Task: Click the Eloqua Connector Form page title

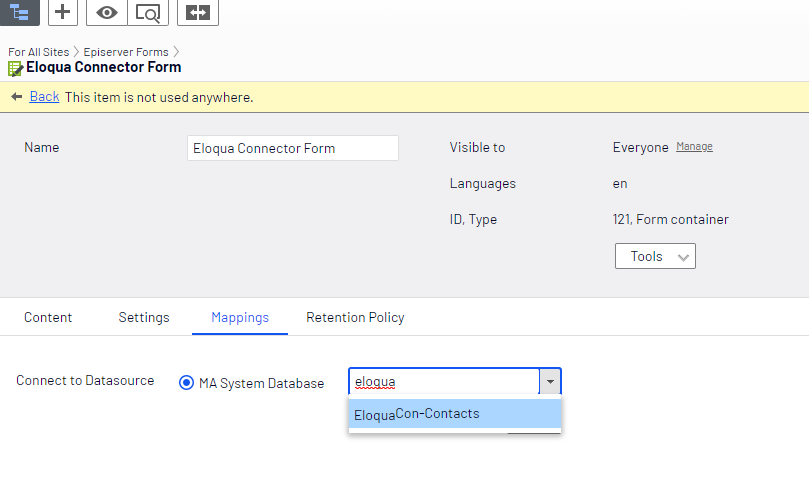Action: point(104,67)
